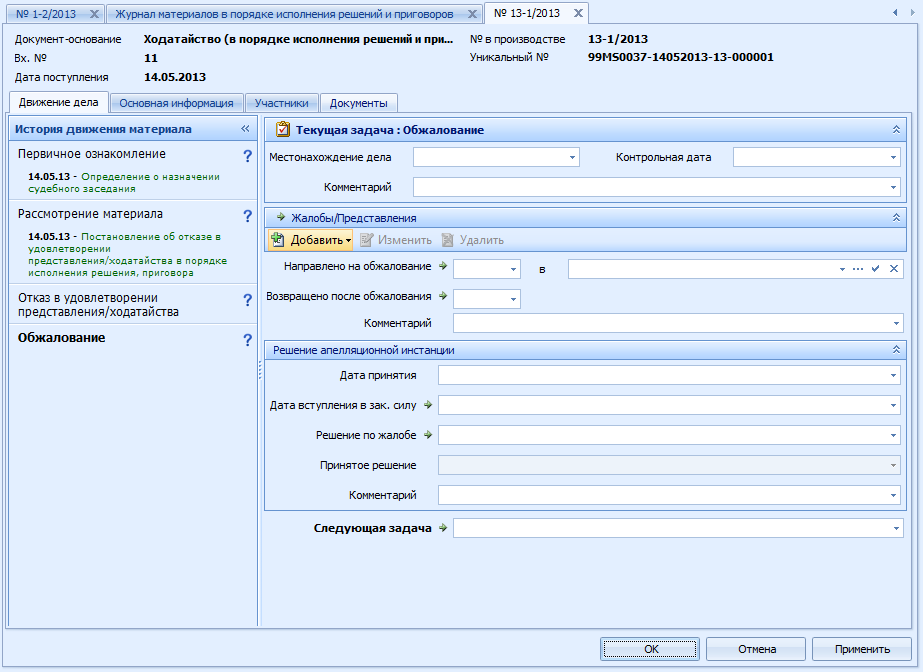This screenshot has width=923, height=672.
Task: Click green arrow beside Решение по жалобе
Action: 428,435
